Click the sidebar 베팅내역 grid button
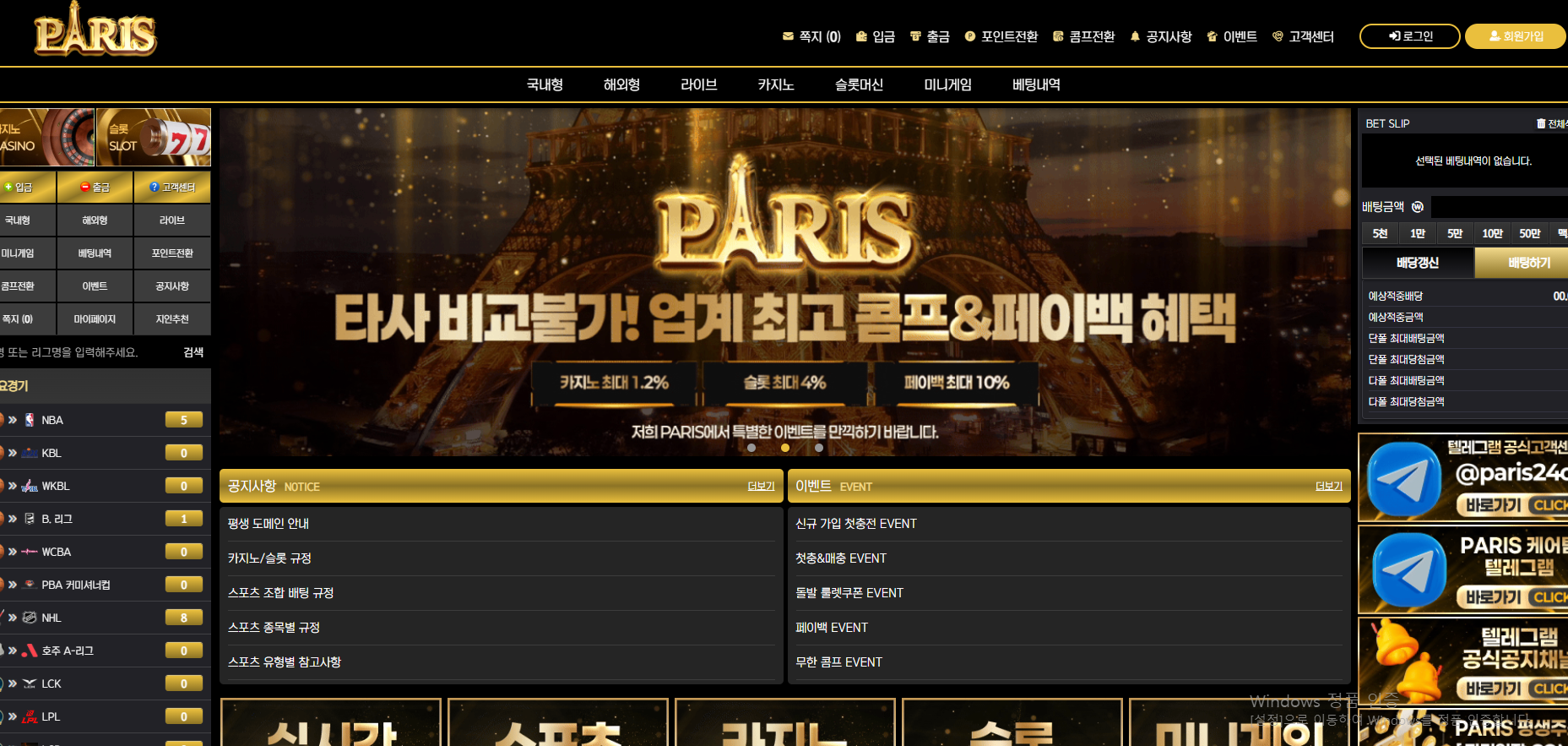This screenshot has width=1568, height=746. 95,253
